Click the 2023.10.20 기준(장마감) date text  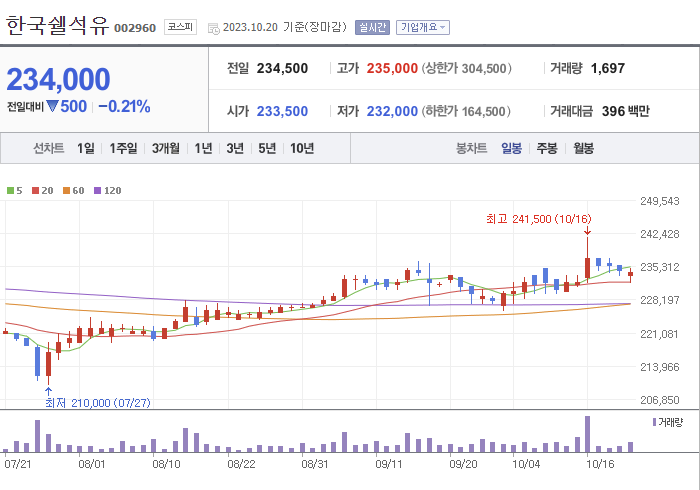(285, 27)
